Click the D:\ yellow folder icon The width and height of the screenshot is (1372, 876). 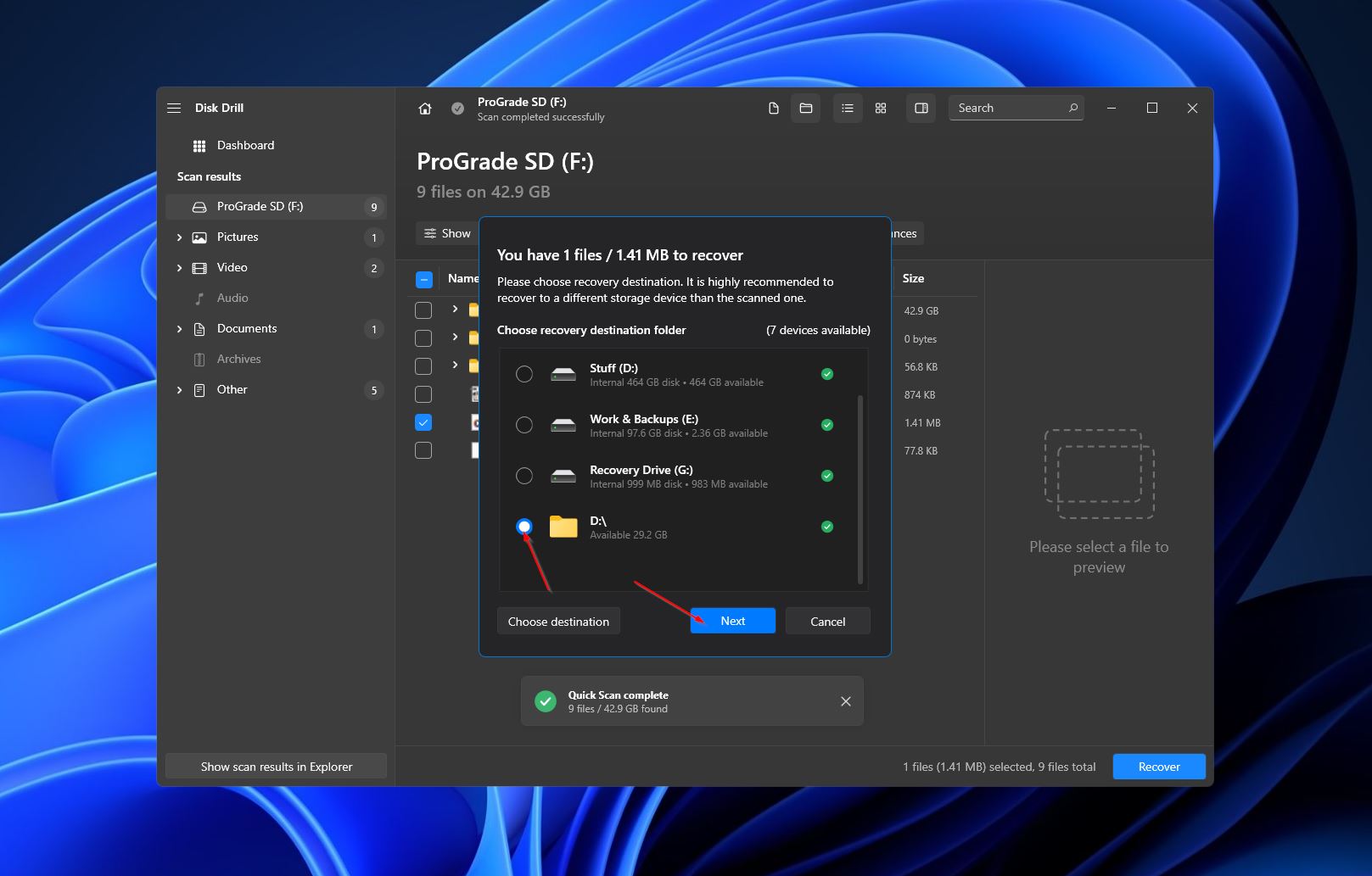tap(563, 527)
